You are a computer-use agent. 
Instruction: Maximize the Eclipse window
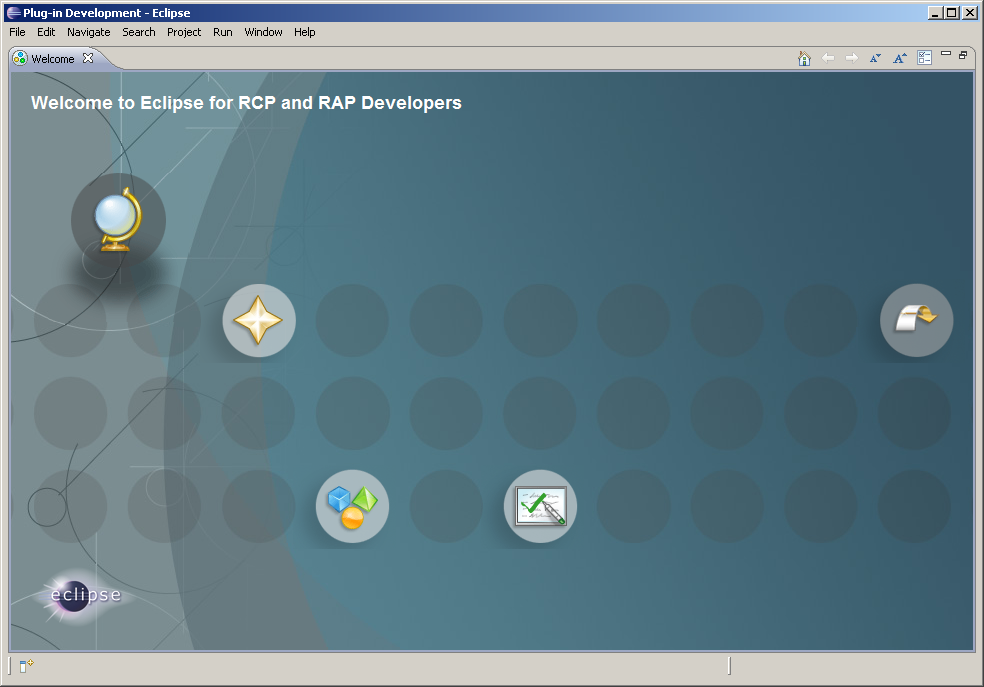[x=952, y=13]
